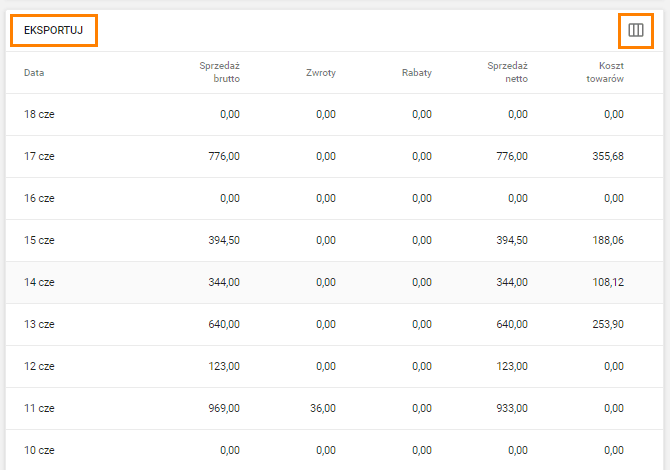Click the Koszt towarów column header
The width and height of the screenshot is (670, 470).
(x=605, y=72)
